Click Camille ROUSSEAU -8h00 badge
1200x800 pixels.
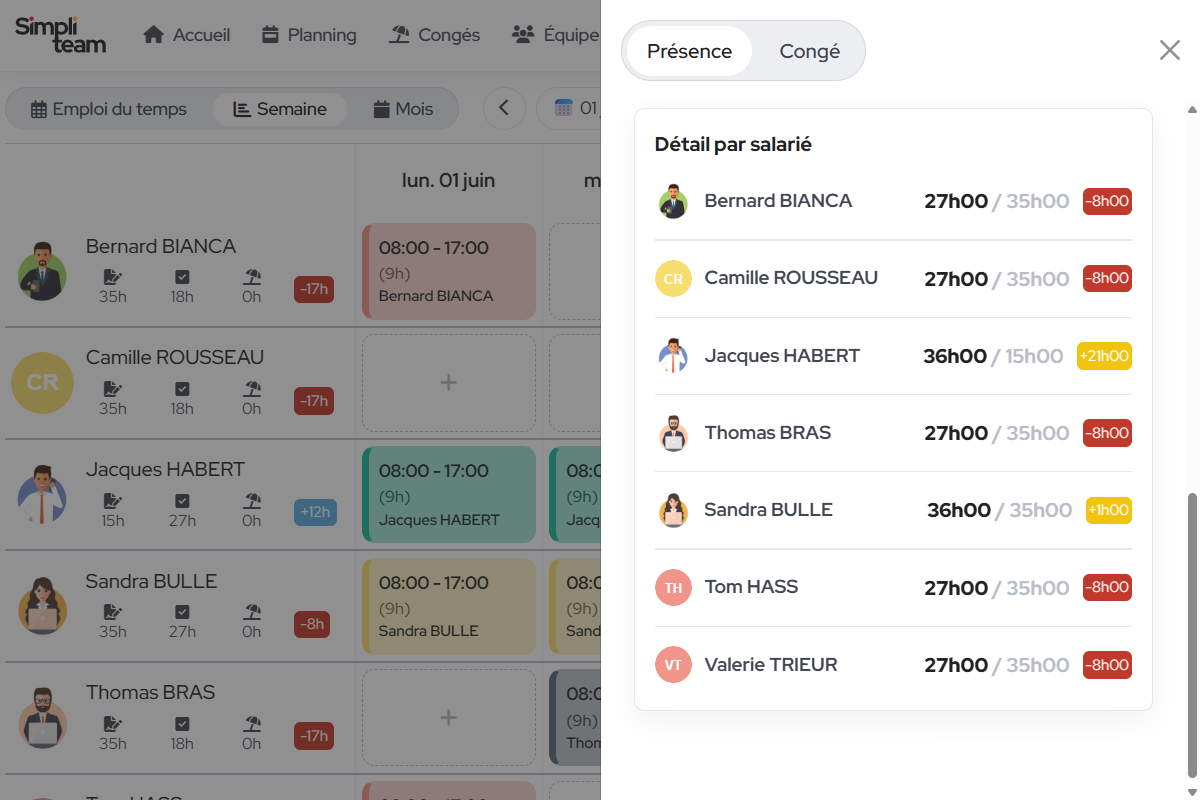(x=1107, y=278)
